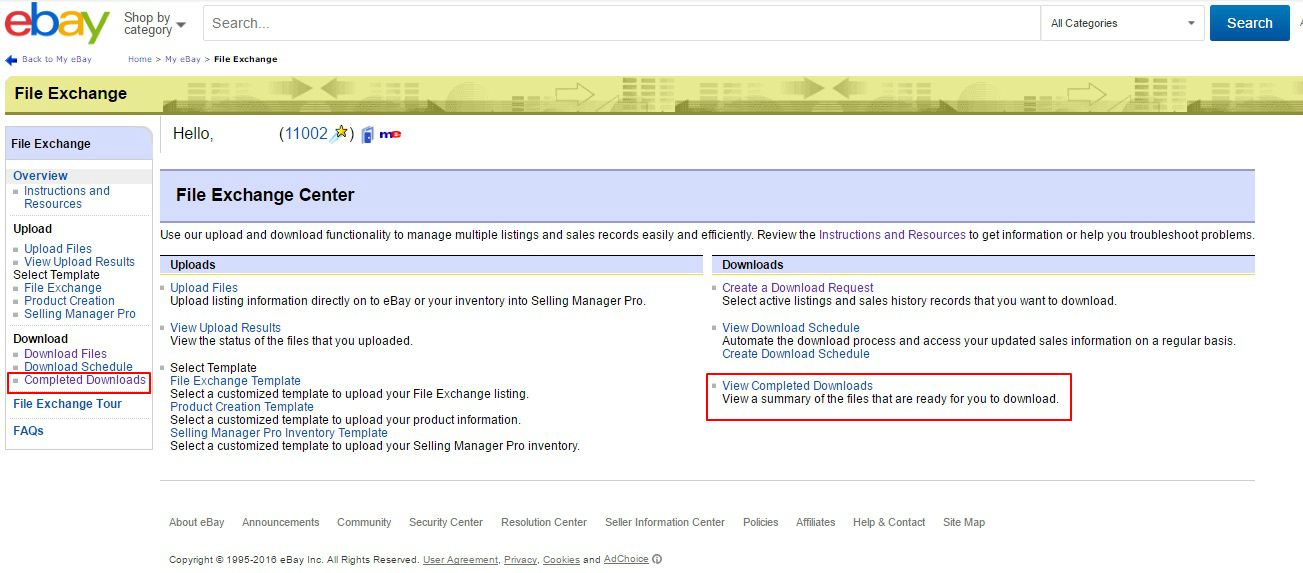The height and width of the screenshot is (573, 1303).
Task: Click the feedback star icon beside 11002
Action: tap(340, 133)
